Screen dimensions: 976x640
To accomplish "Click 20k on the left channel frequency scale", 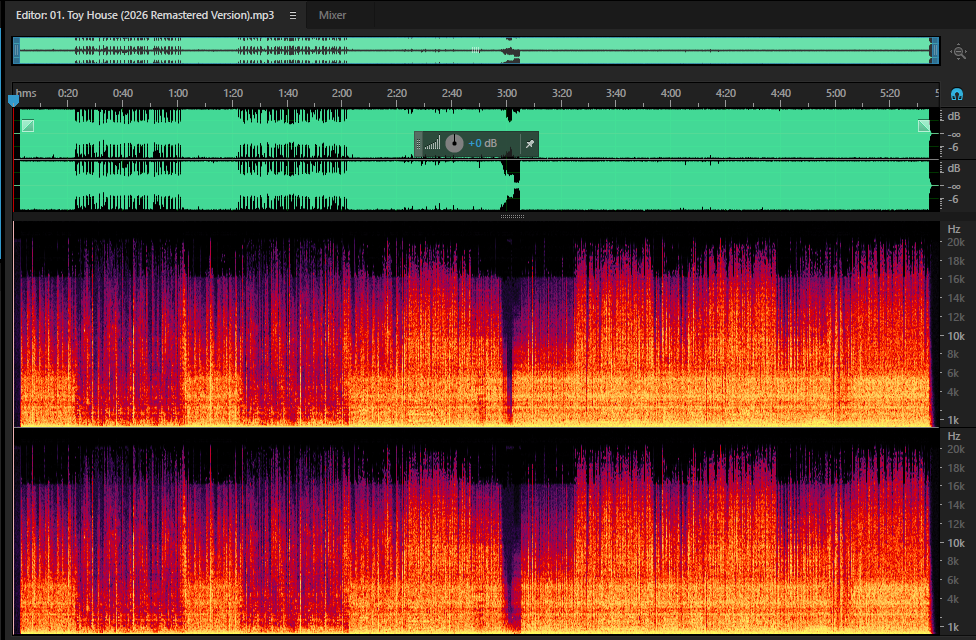I will click(x=956, y=242).
